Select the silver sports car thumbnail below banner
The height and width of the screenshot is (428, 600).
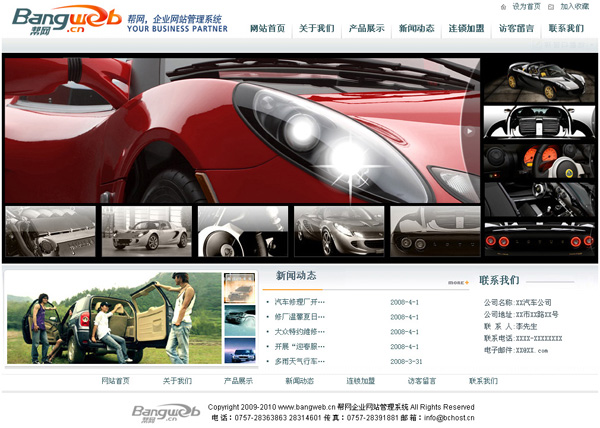click(146, 231)
